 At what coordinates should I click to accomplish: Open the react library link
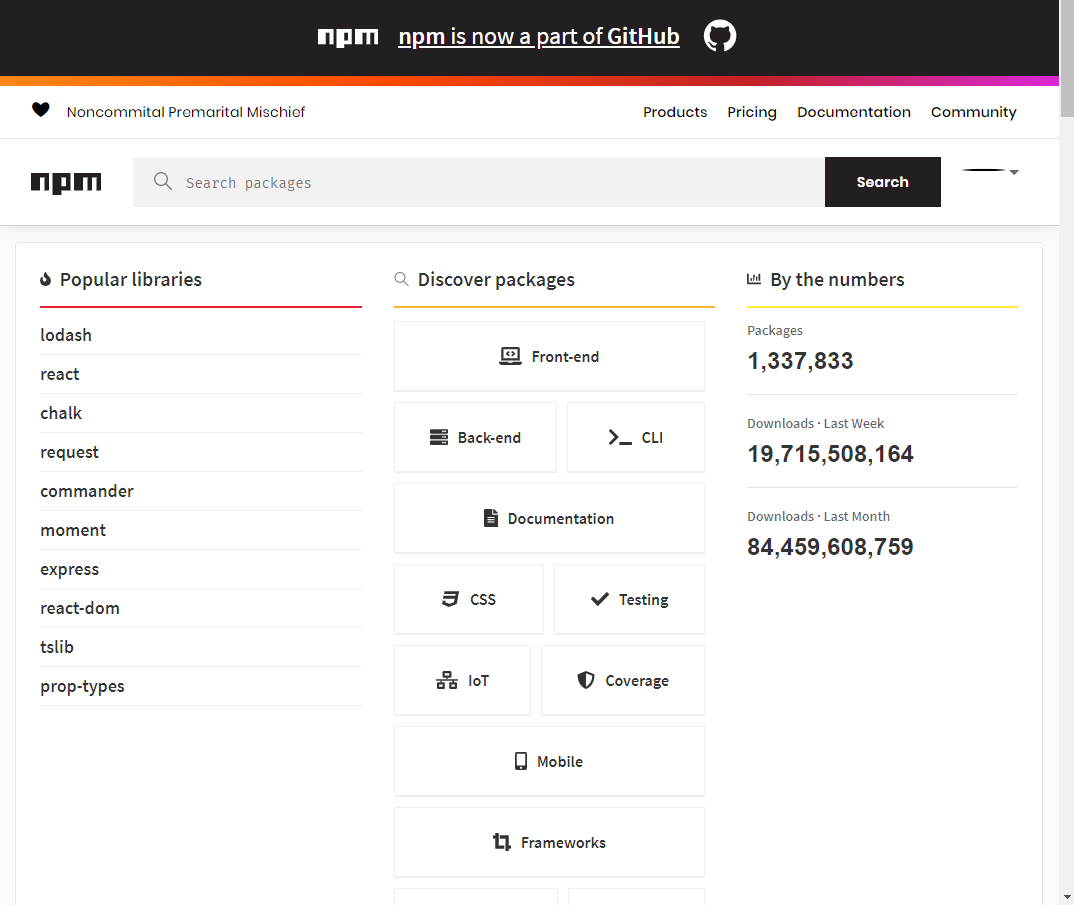(60, 374)
